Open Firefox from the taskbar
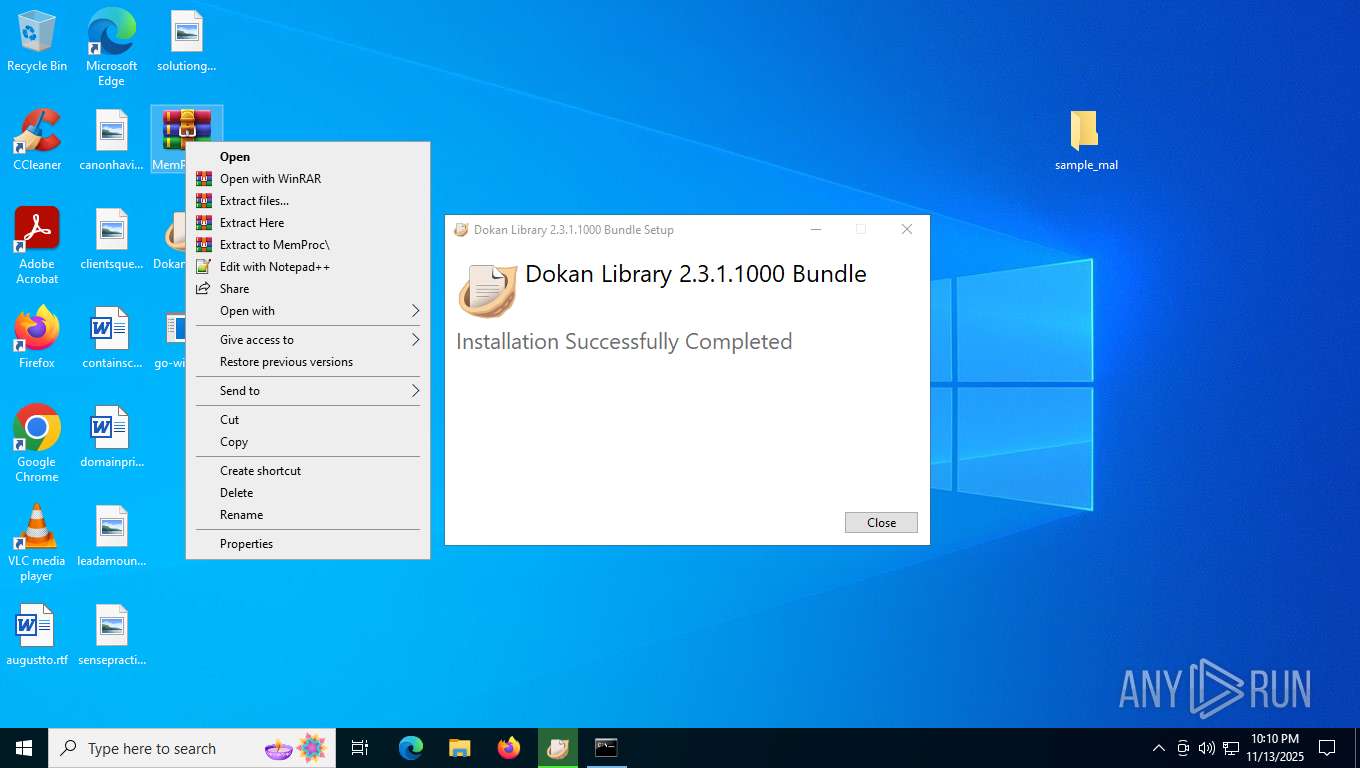The height and width of the screenshot is (768, 1360). [509, 748]
